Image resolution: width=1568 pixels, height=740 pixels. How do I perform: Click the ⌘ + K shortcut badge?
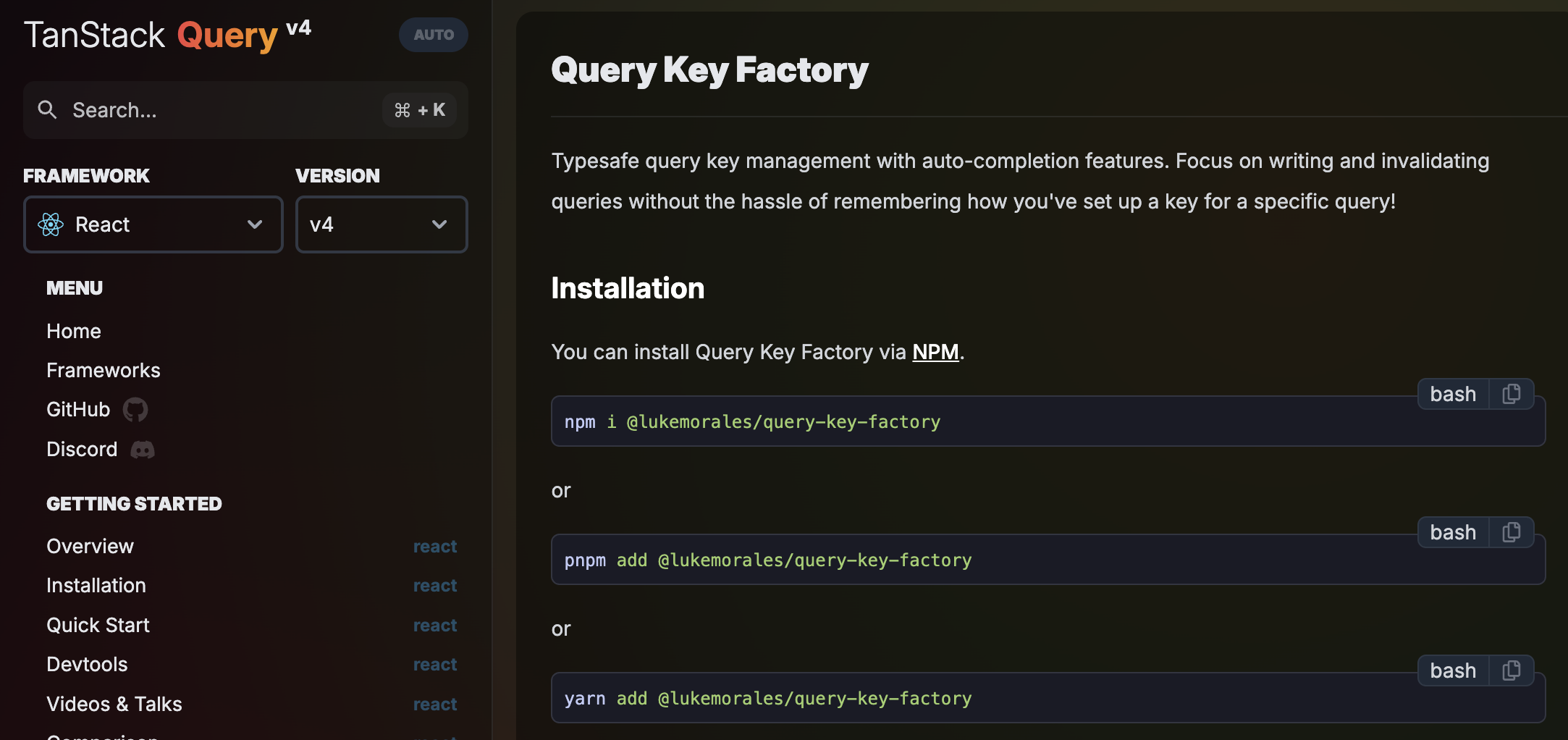(x=419, y=110)
